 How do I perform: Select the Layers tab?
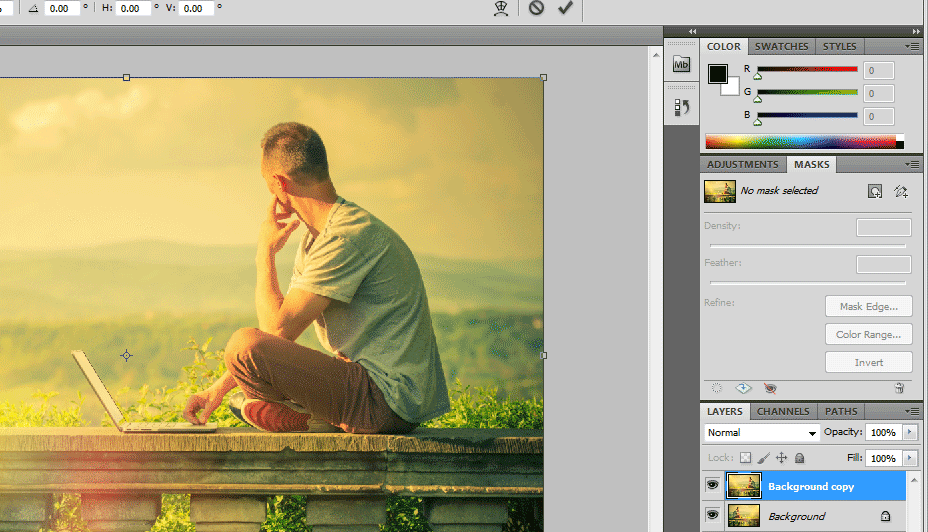pos(724,411)
